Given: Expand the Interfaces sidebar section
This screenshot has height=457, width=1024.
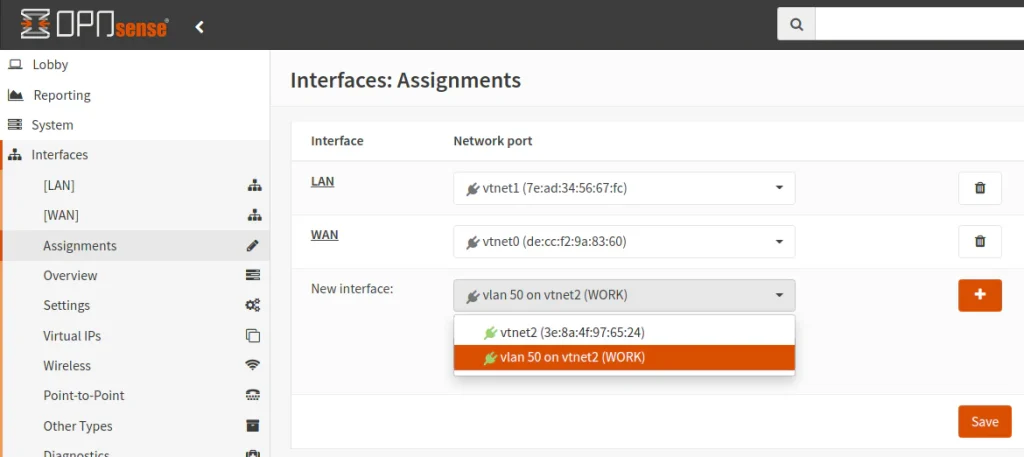Looking at the screenshot, I should [x=60, y=155].
